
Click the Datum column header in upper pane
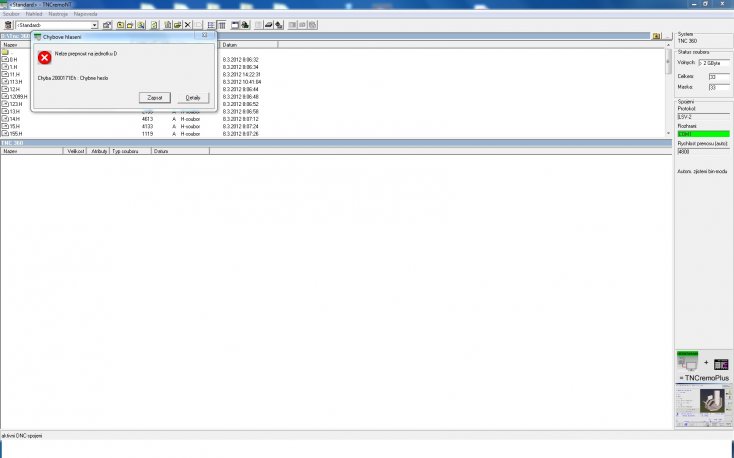click(x=248, y=45)
